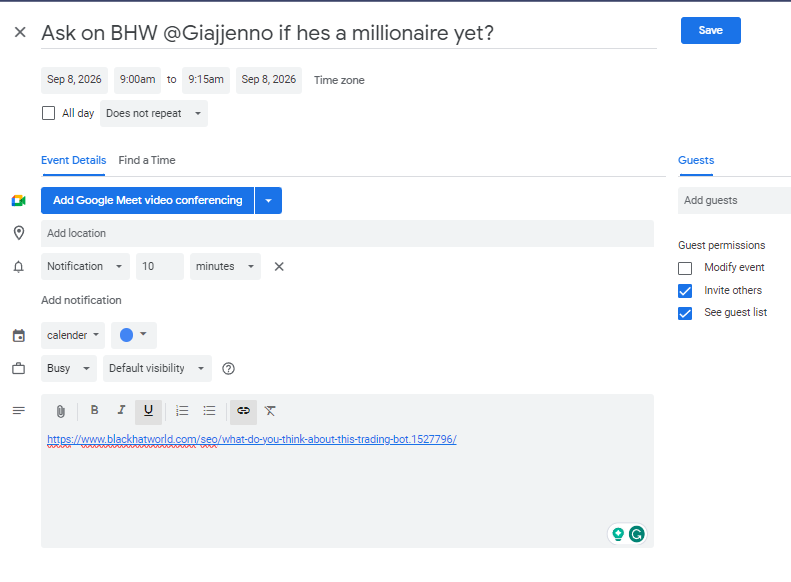Save the event

[x=711, y=30]
